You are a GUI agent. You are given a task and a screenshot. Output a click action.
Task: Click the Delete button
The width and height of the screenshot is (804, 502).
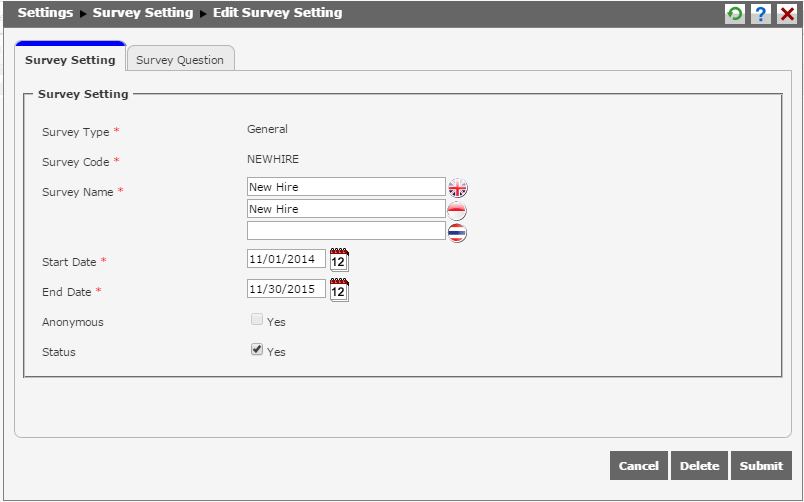[699, 466]
